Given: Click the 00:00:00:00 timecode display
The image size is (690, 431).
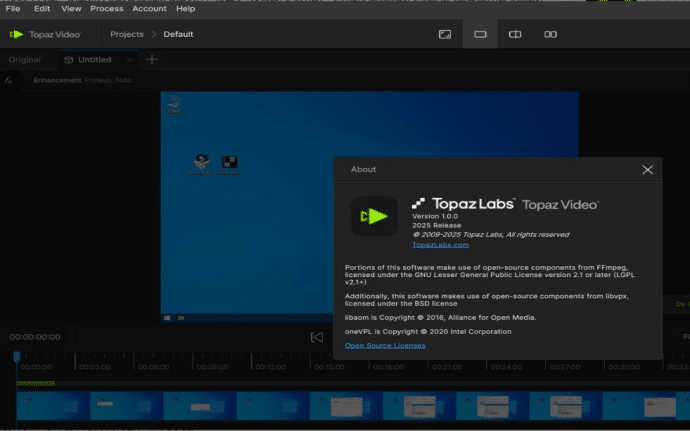Looking at the screenshot, I should click(35, 337).
